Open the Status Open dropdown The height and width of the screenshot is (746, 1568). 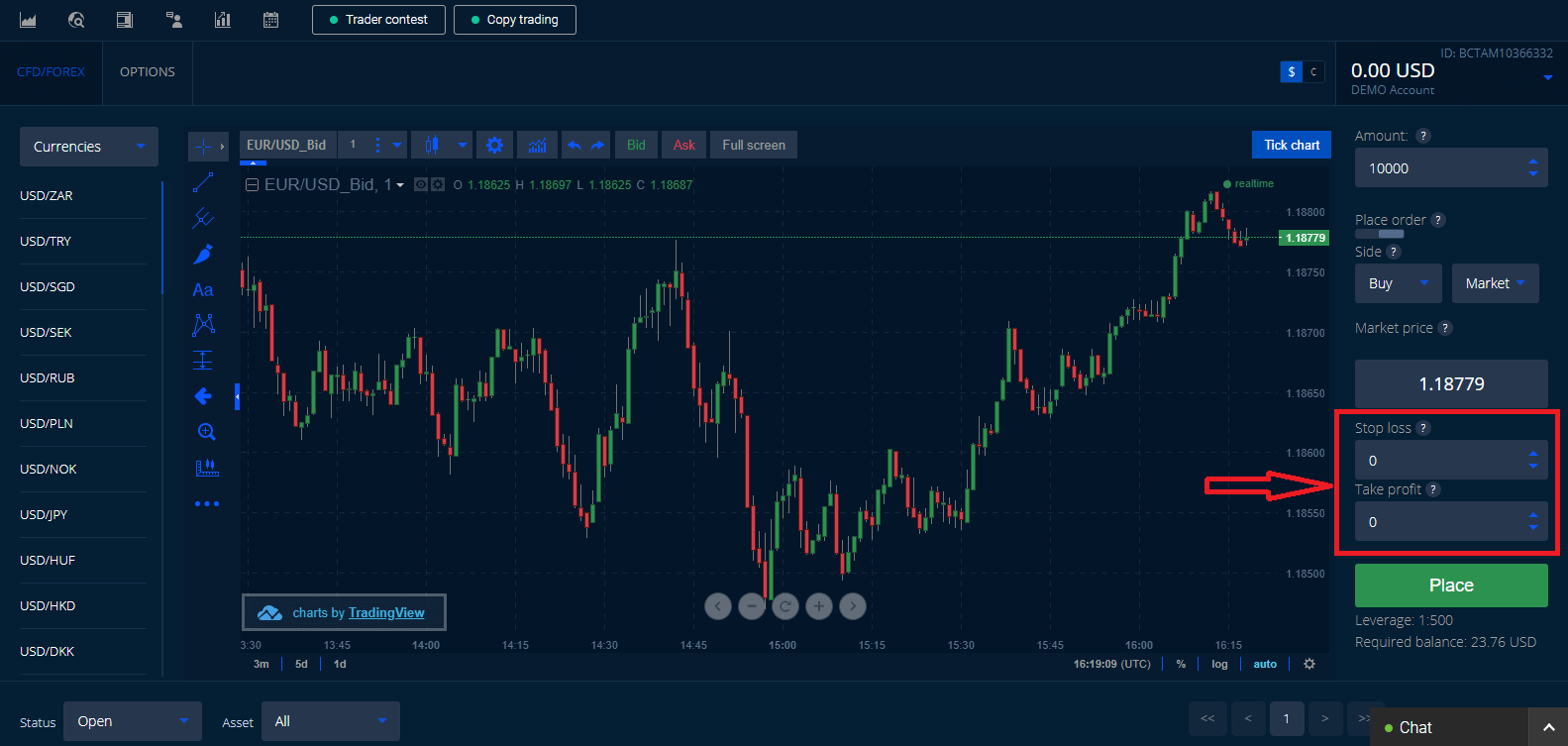pyautogui.click(x=133, y=721)
